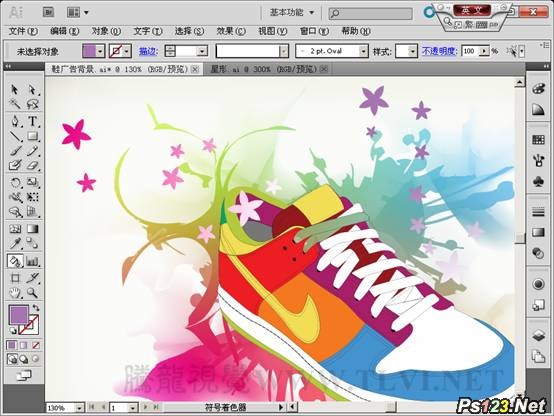Open stroke weight dropdown
The height and width of the screenshot is (416, 554).
tap(202, 52)
